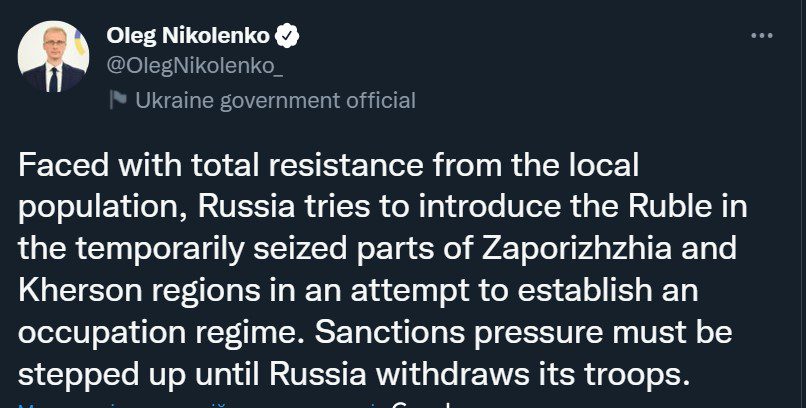Click the word temporarily in the tweet
Screen dimensions: 806x408
tap(159, 250)
